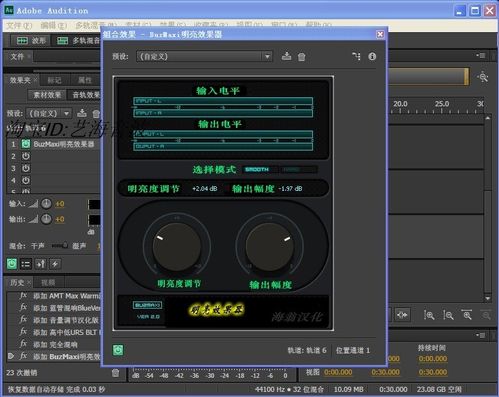499x397 pixels.
Task: Click zoom to selection magnifier icon
Action: coord(467,315)
